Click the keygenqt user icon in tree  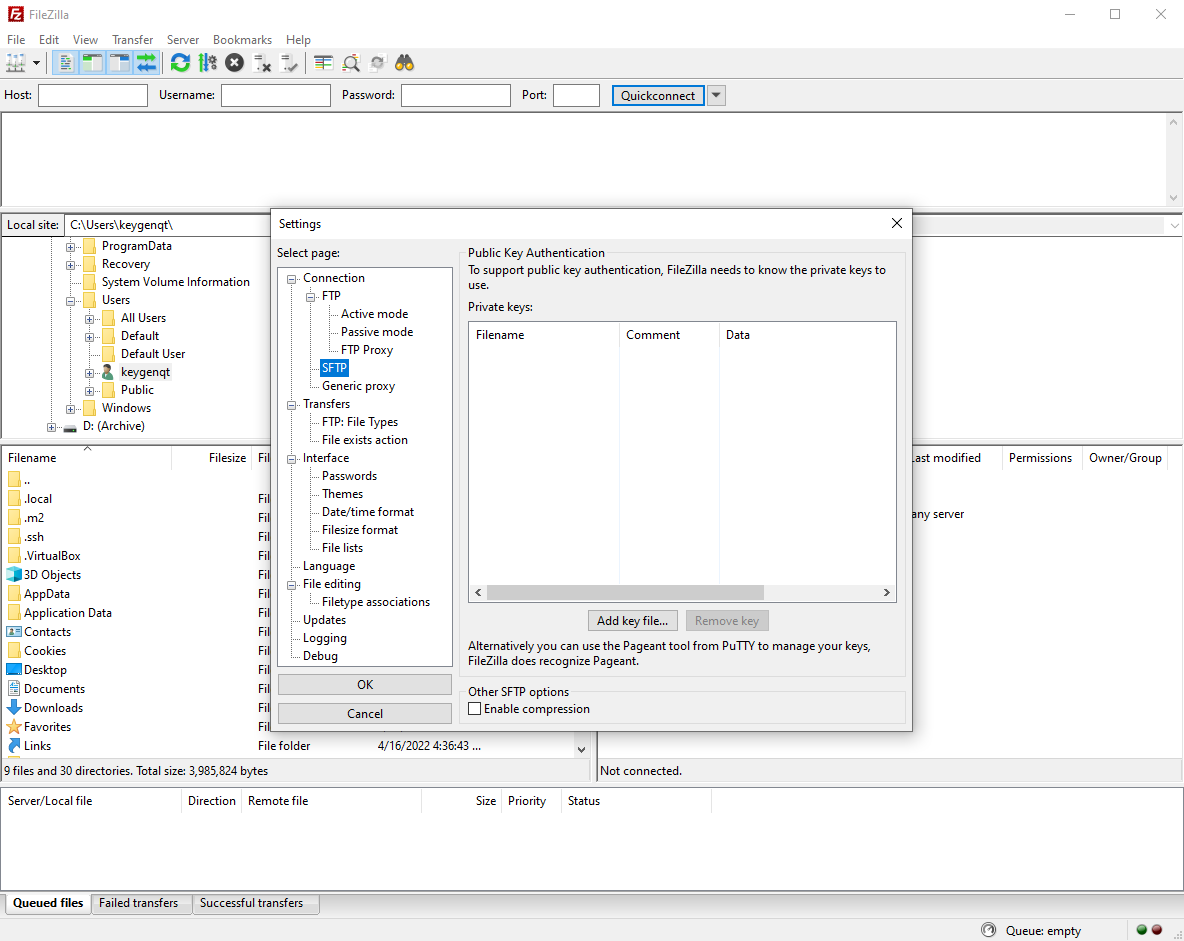[x=108, y=372]
